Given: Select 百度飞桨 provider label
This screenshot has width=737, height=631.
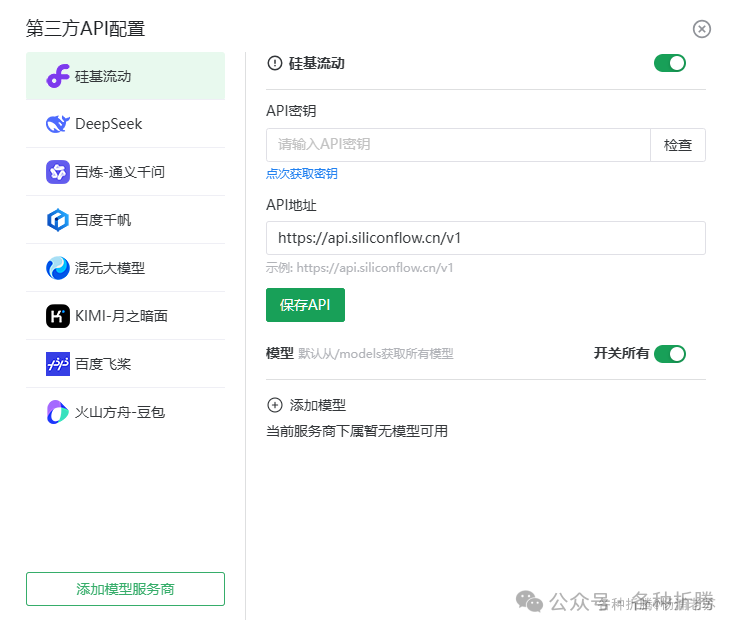Looking at the screenshot, I should [x=103, y=364].
